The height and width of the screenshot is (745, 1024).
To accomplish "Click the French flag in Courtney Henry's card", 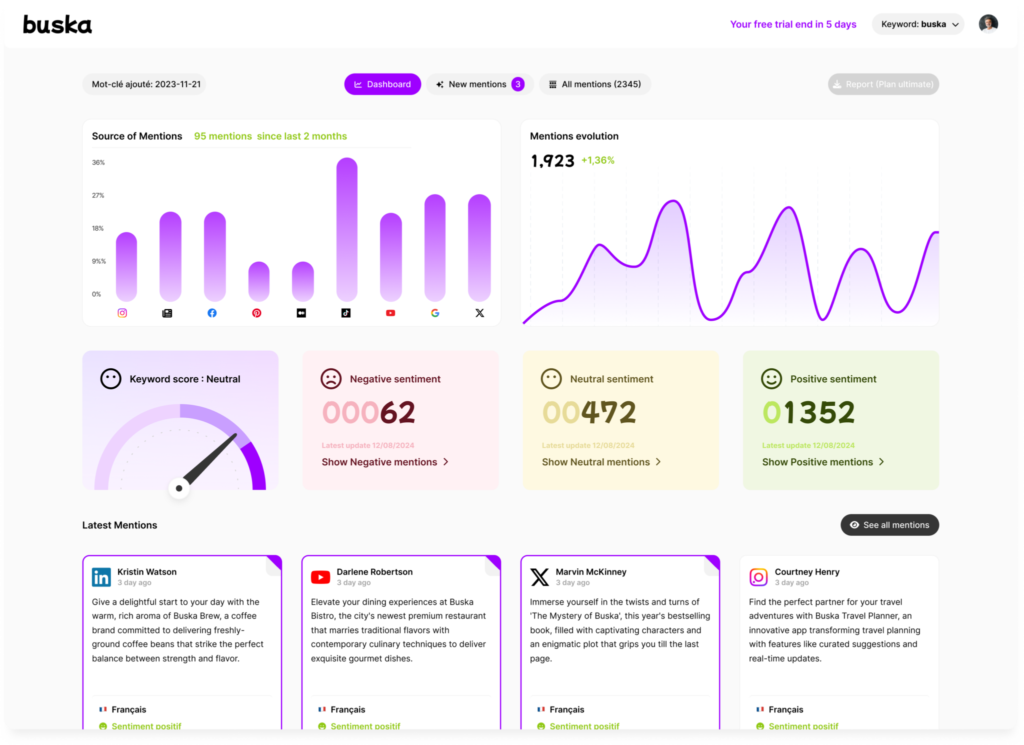I will pos(760,709).
